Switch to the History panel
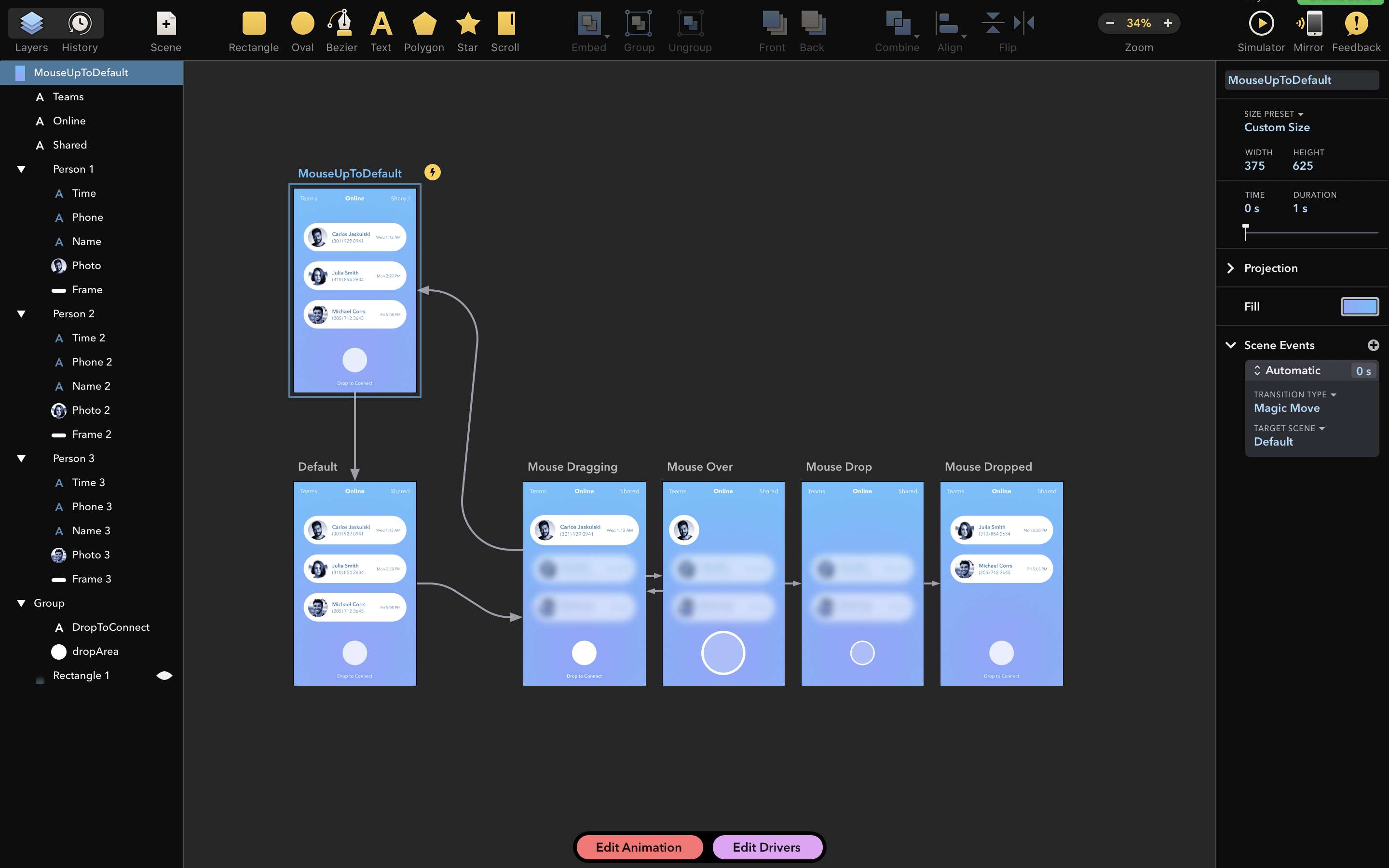 79,24
